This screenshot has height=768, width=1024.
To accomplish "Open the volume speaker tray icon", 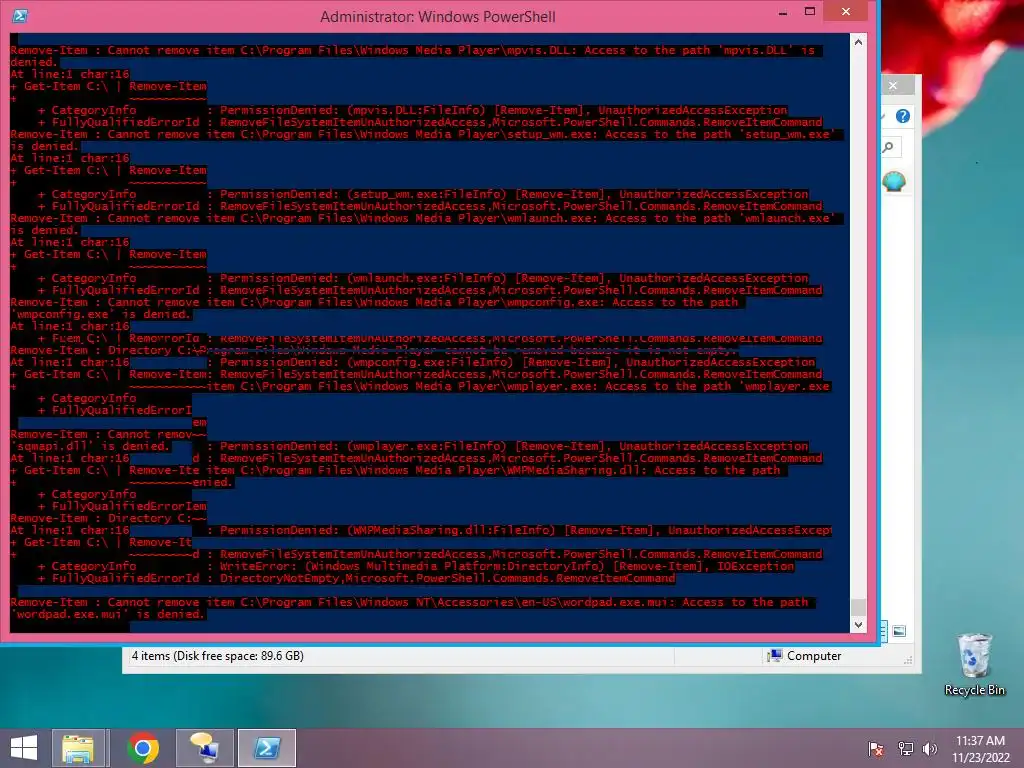I will pos(929,749).
